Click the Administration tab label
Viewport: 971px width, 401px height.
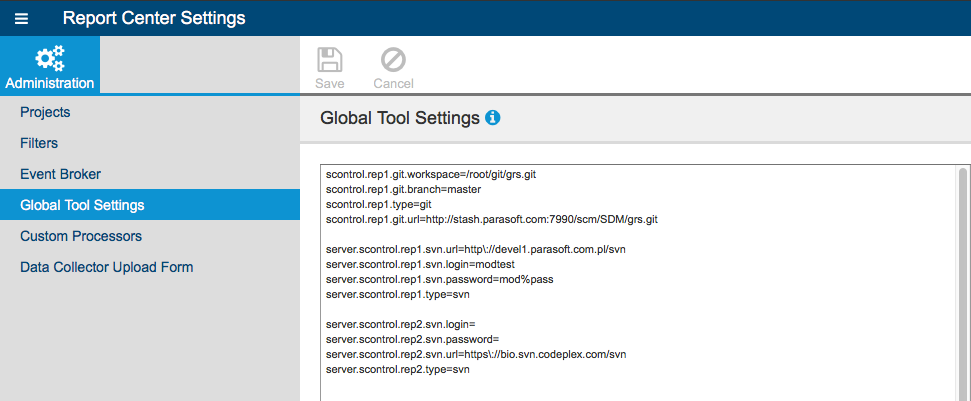[x=50, y=83]
